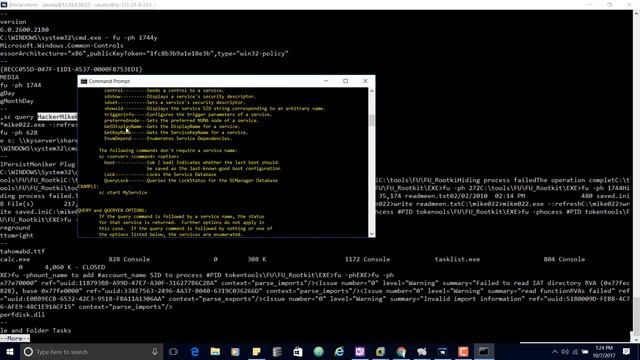Click the Command Prompt window title icon
640x360 pixels.
click(84, 81)
